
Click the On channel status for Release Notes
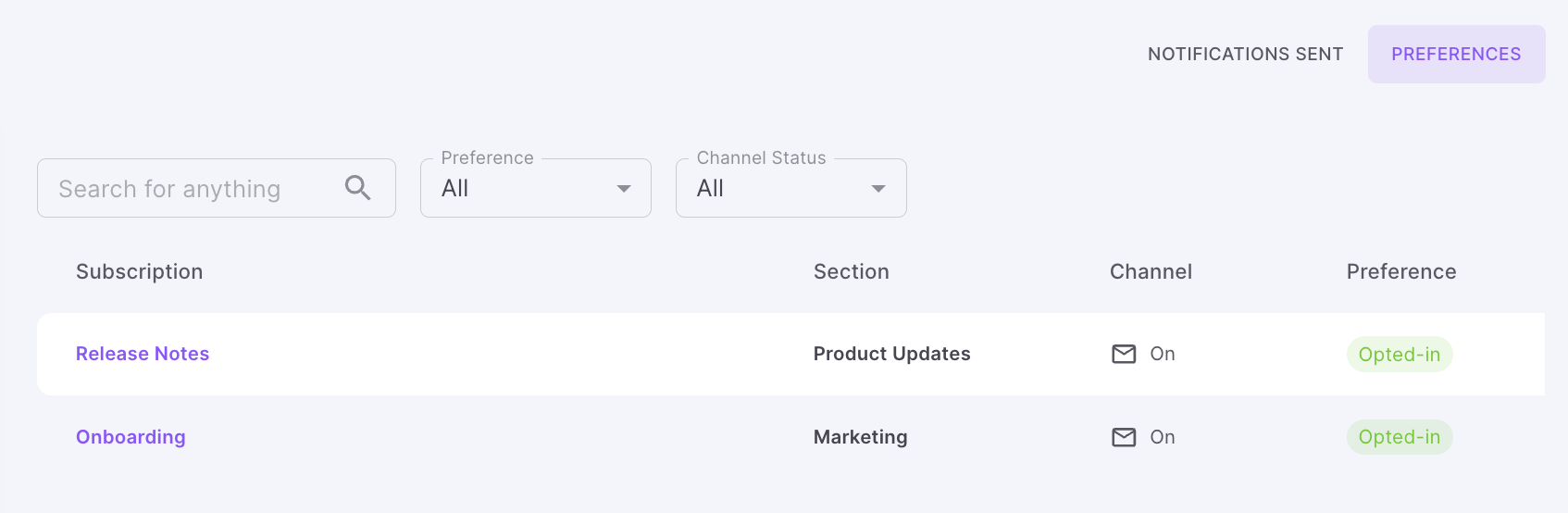[1163, 354]
